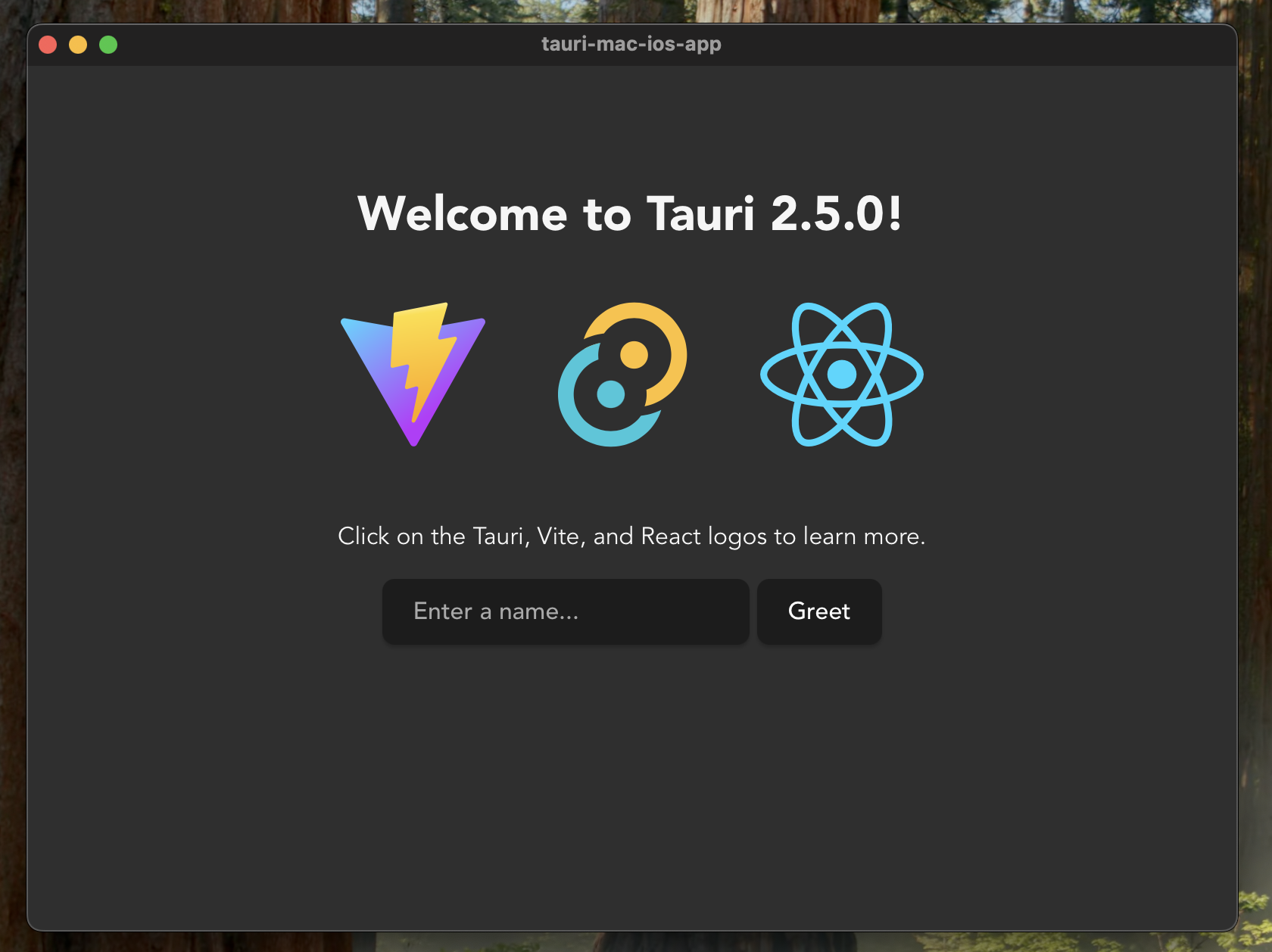Click the Greet button
The image size is (1272, 952).
point(819,611)
